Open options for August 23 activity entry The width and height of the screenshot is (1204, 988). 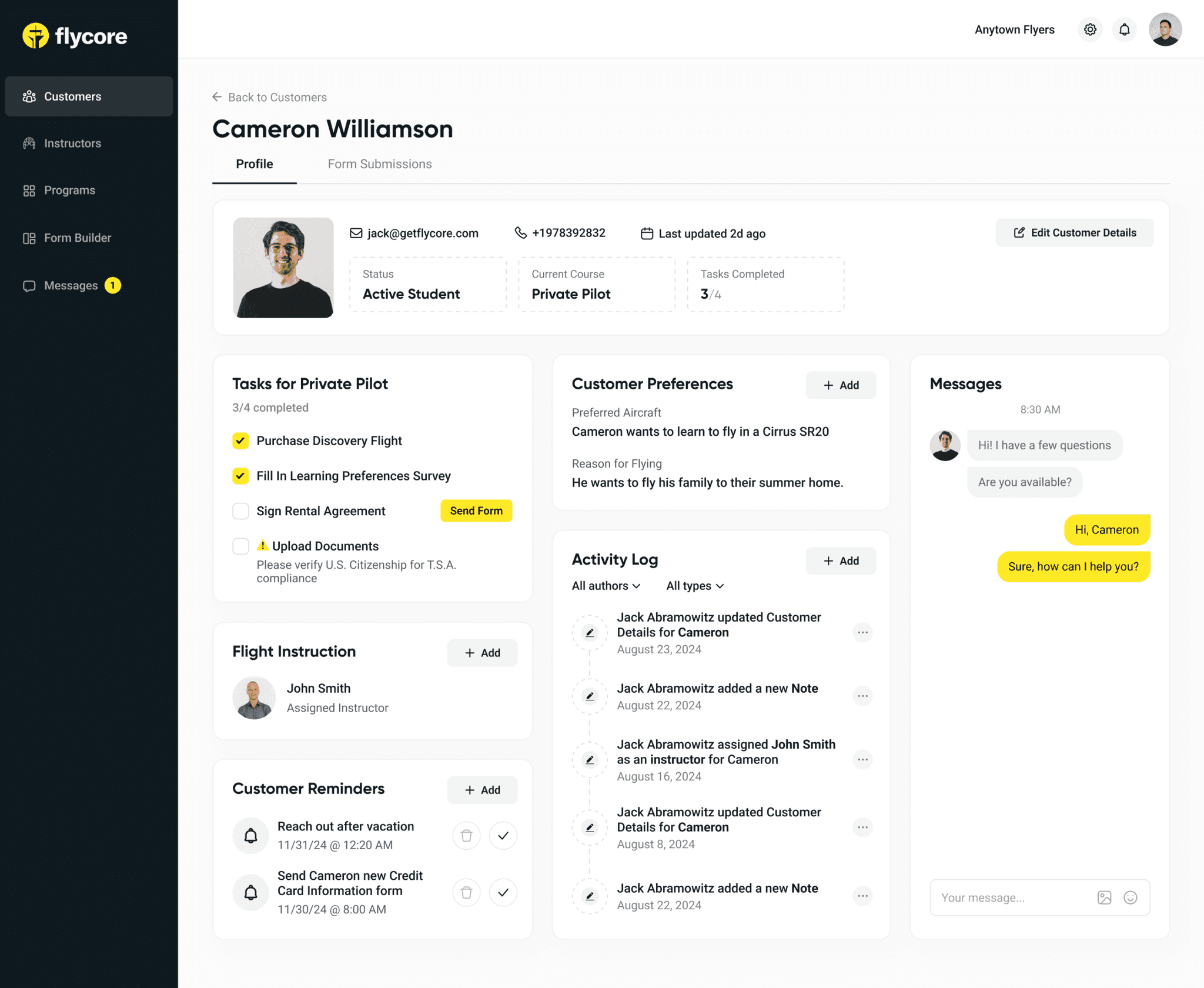(862, 632)
